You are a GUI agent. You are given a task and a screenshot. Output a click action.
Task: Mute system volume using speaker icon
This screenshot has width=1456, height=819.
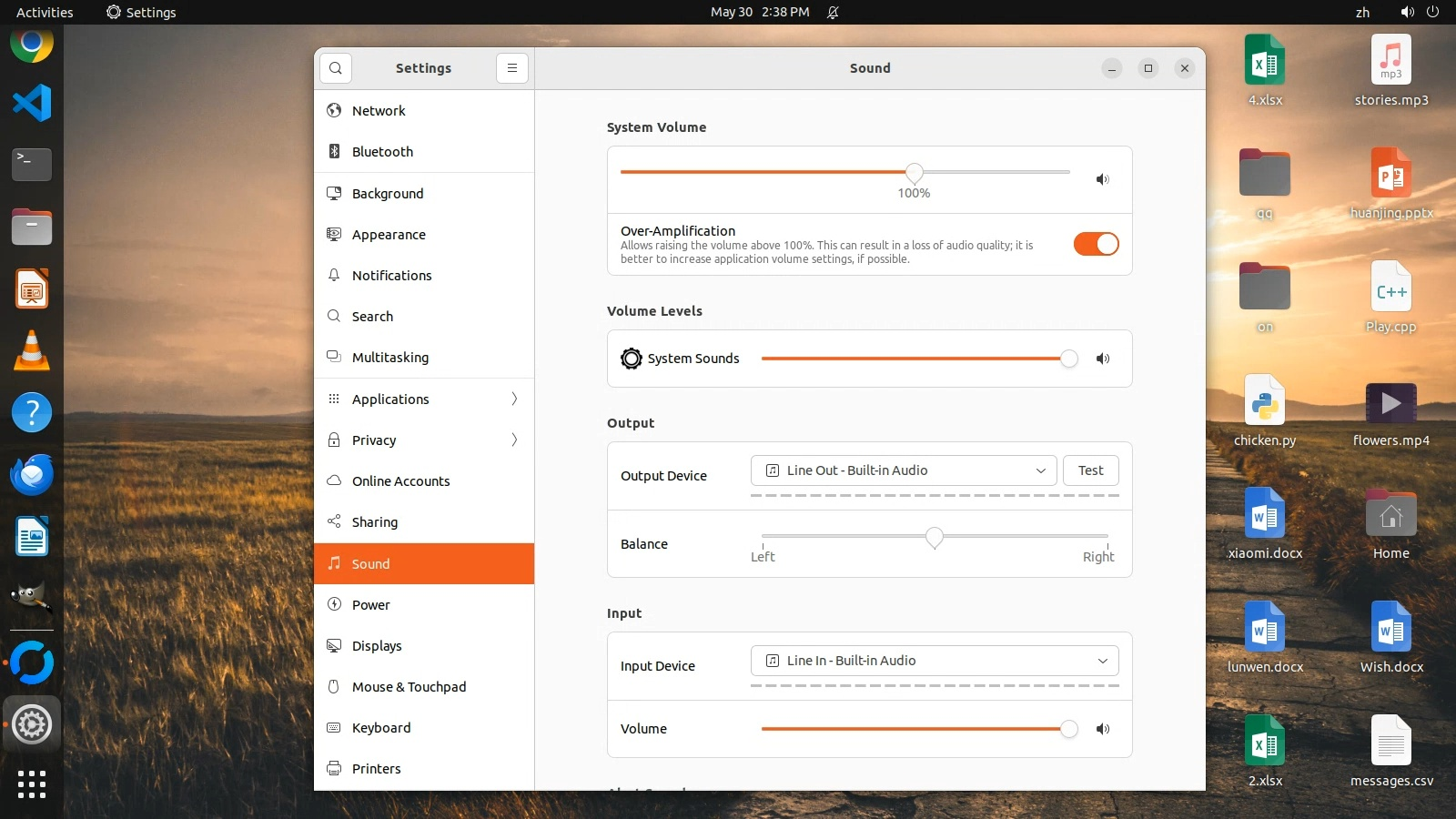[x=1102, y=179]
